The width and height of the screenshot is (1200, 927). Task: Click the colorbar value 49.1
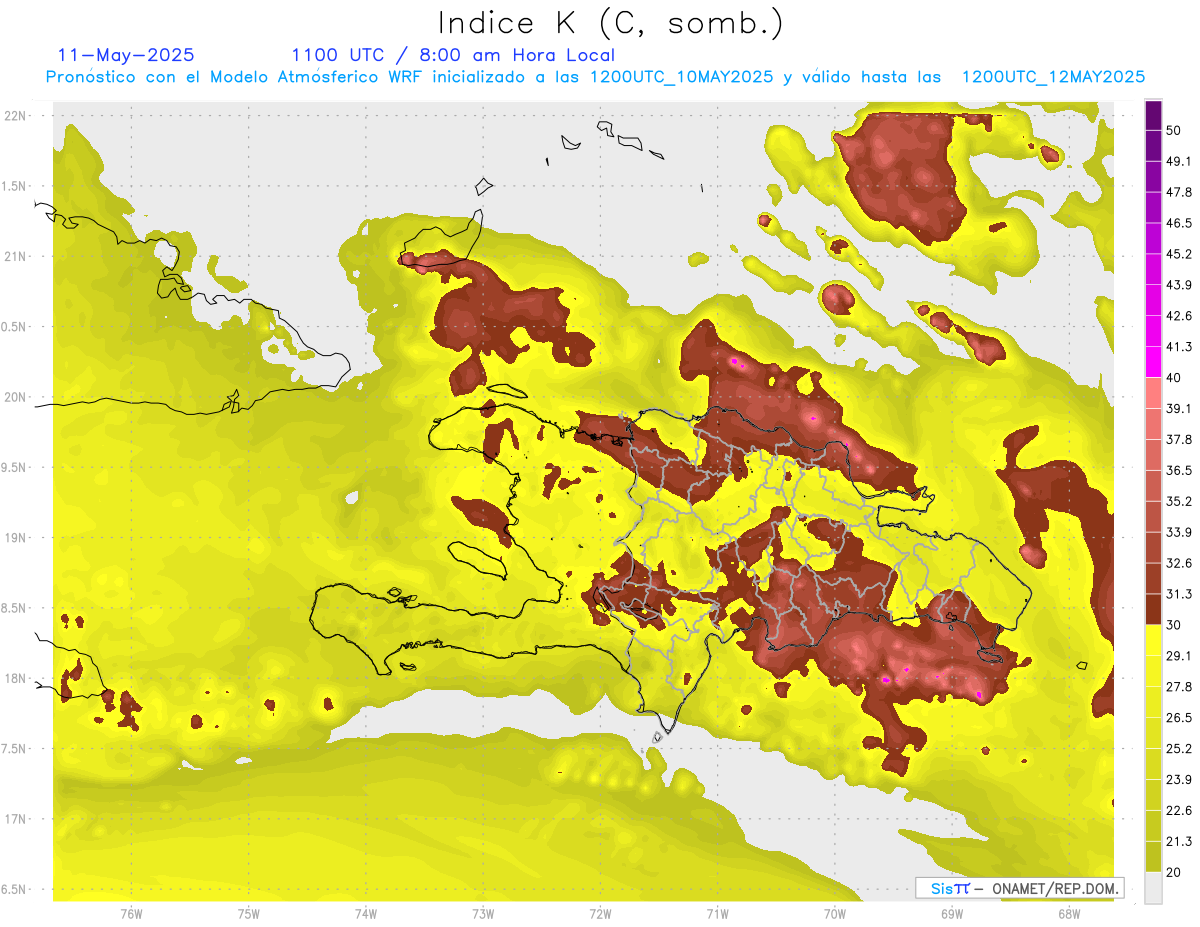tap(1178, 161)
